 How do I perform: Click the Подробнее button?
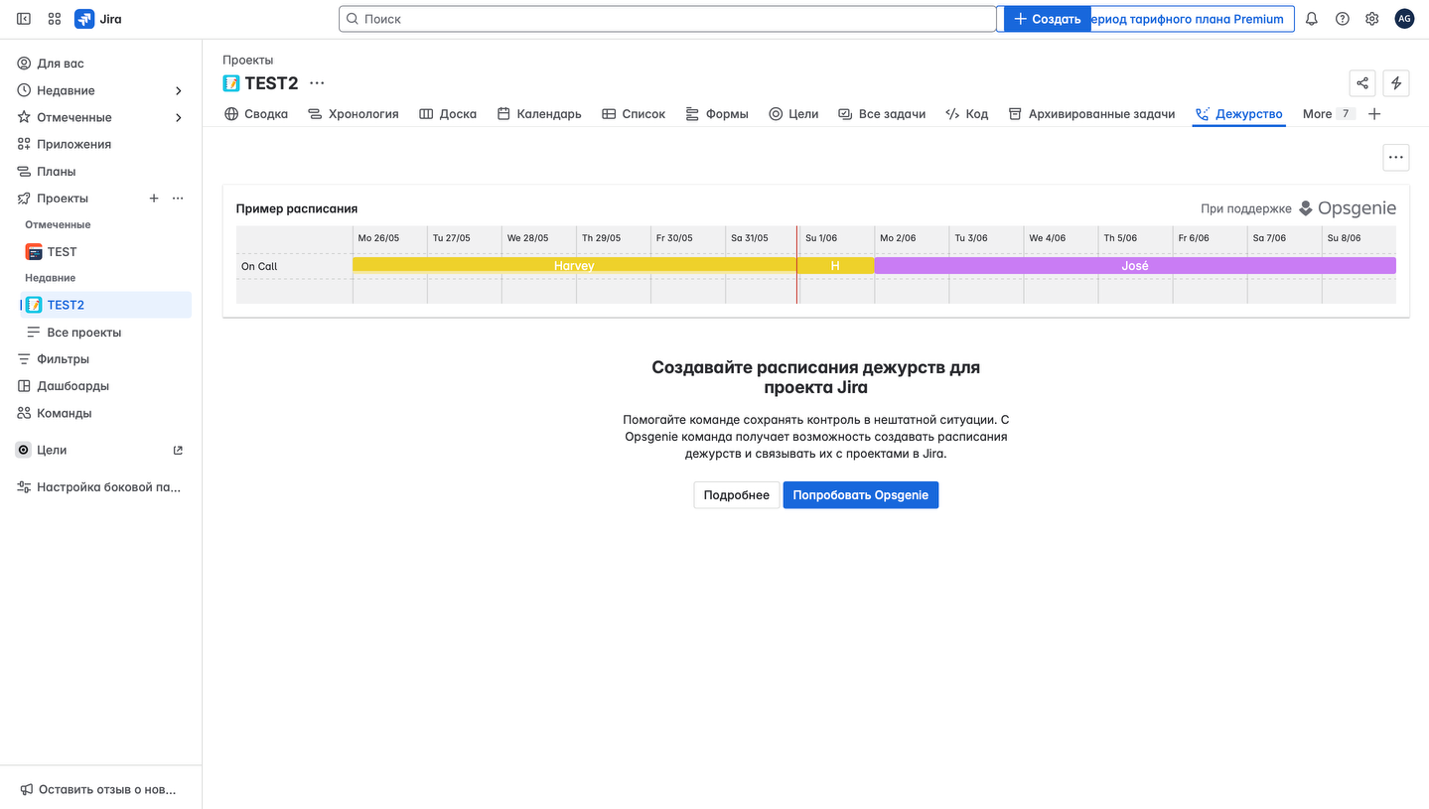coord(736,494)
